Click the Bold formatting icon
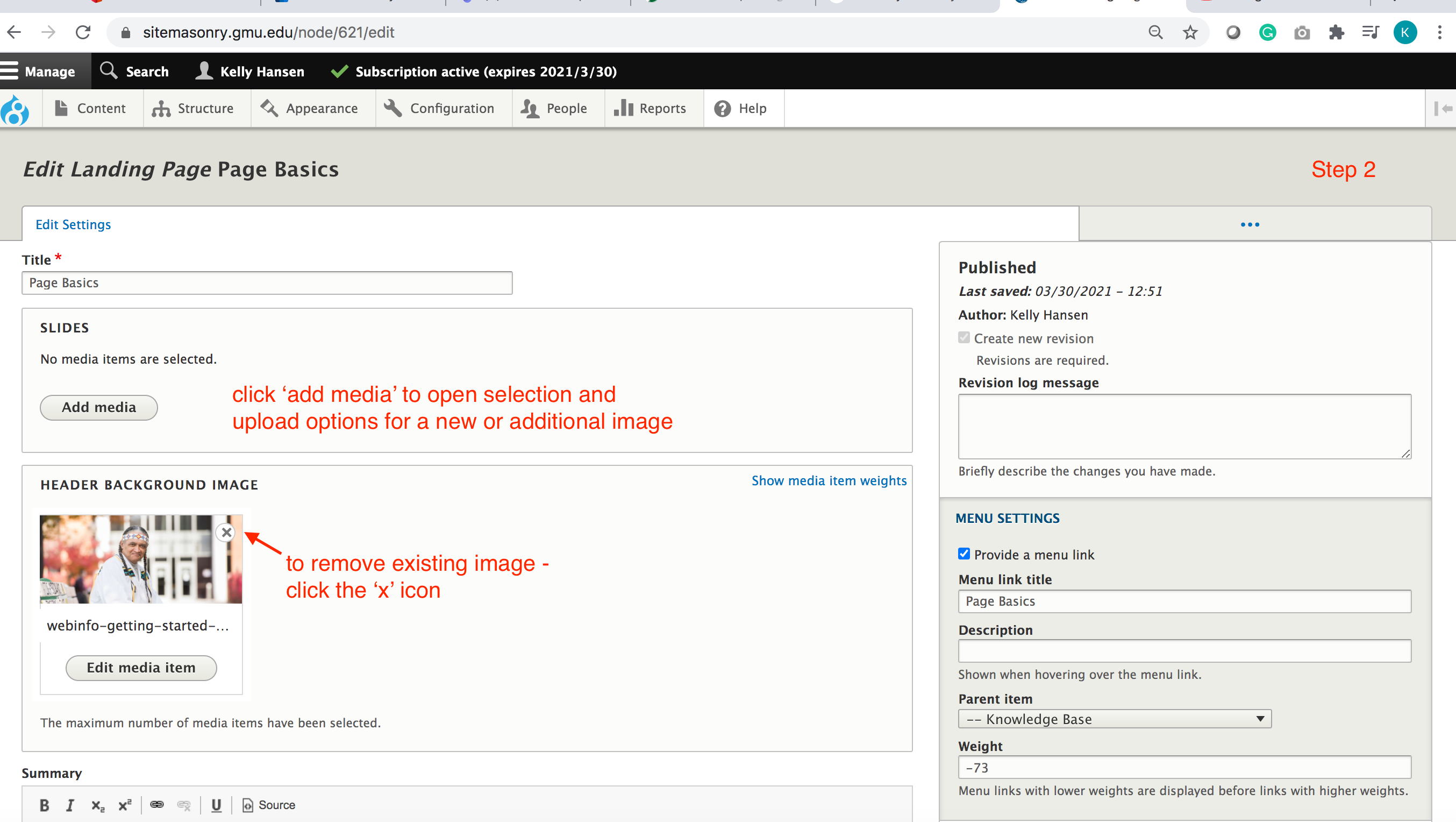Screen dimensions: 1456x822 coord(44,805)
